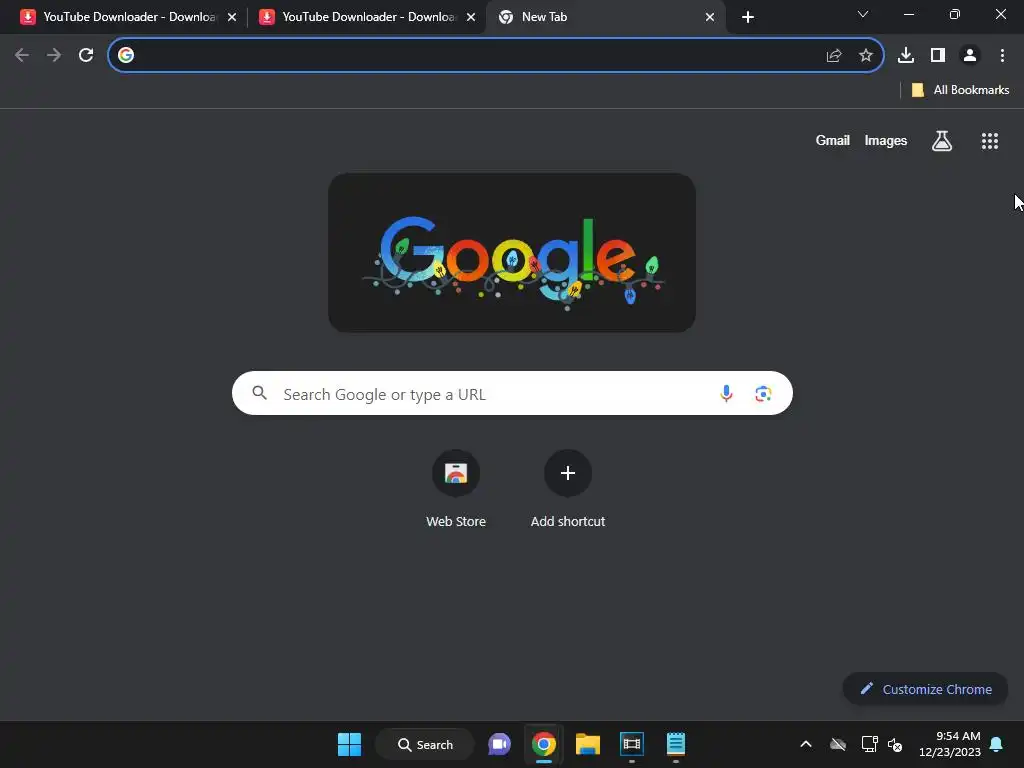Open Chrome's three-dot menu
Viewport: 1024px width, 768px height.
[1002, 56]
